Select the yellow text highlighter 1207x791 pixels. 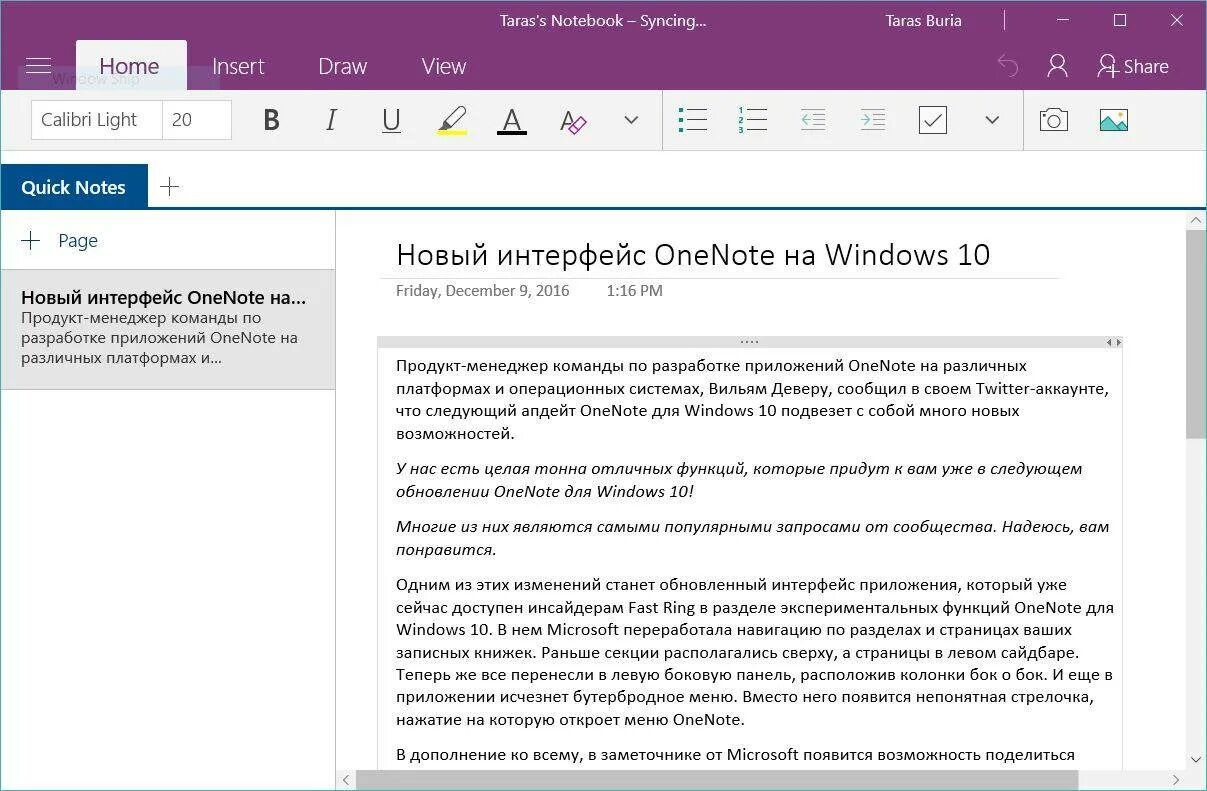pyautogui.click(x=452, y=120)
